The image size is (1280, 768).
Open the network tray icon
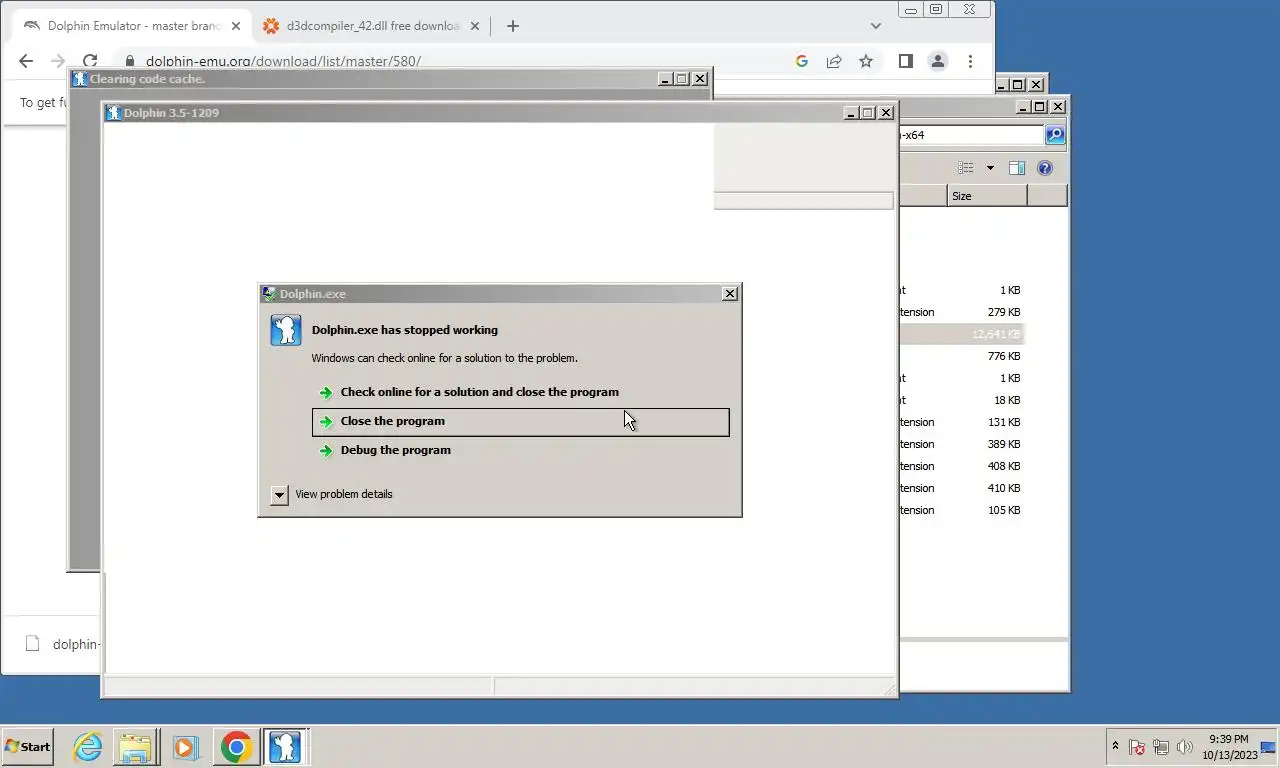pyautogui.click(x=1161, y=747)
